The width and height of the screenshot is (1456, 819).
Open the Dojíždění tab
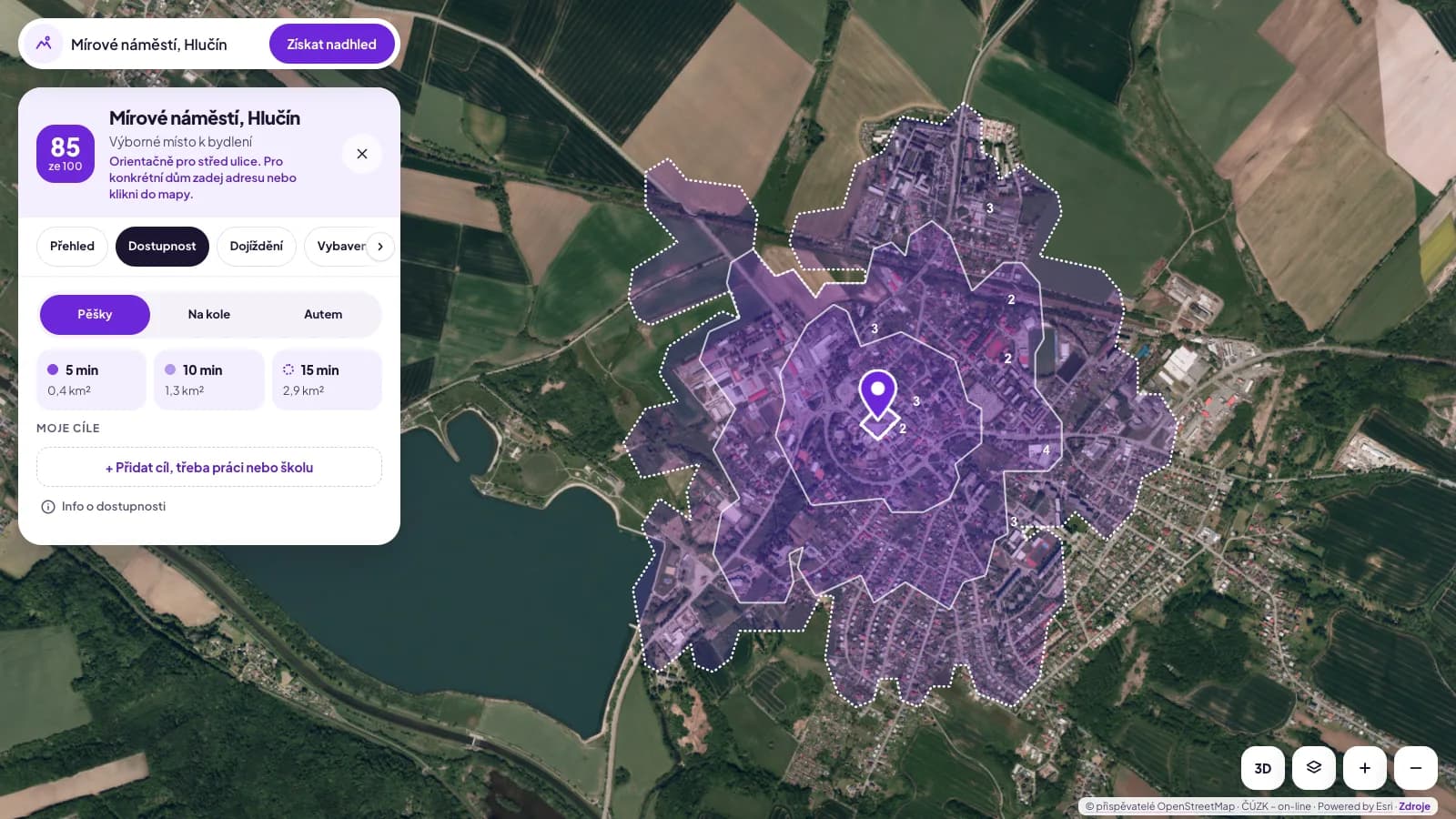click(257, 247)
